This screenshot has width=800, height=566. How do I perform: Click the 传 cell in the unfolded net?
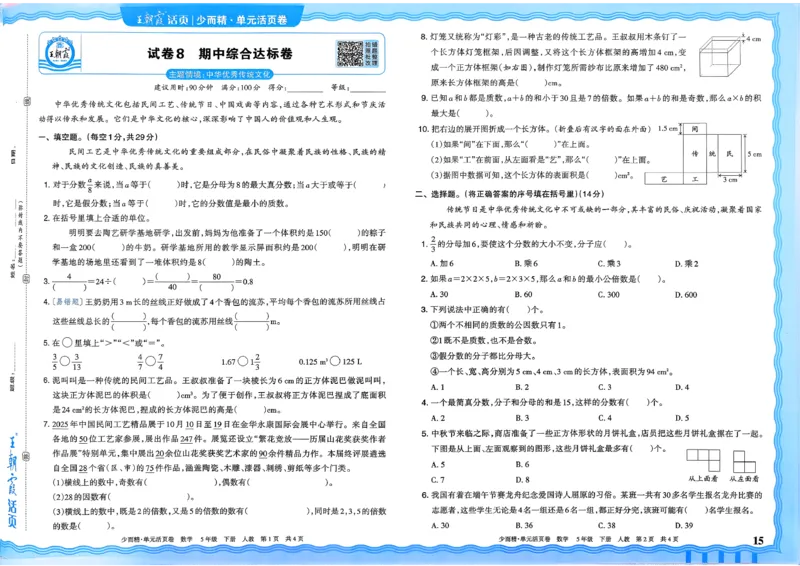tap(695, 154)
